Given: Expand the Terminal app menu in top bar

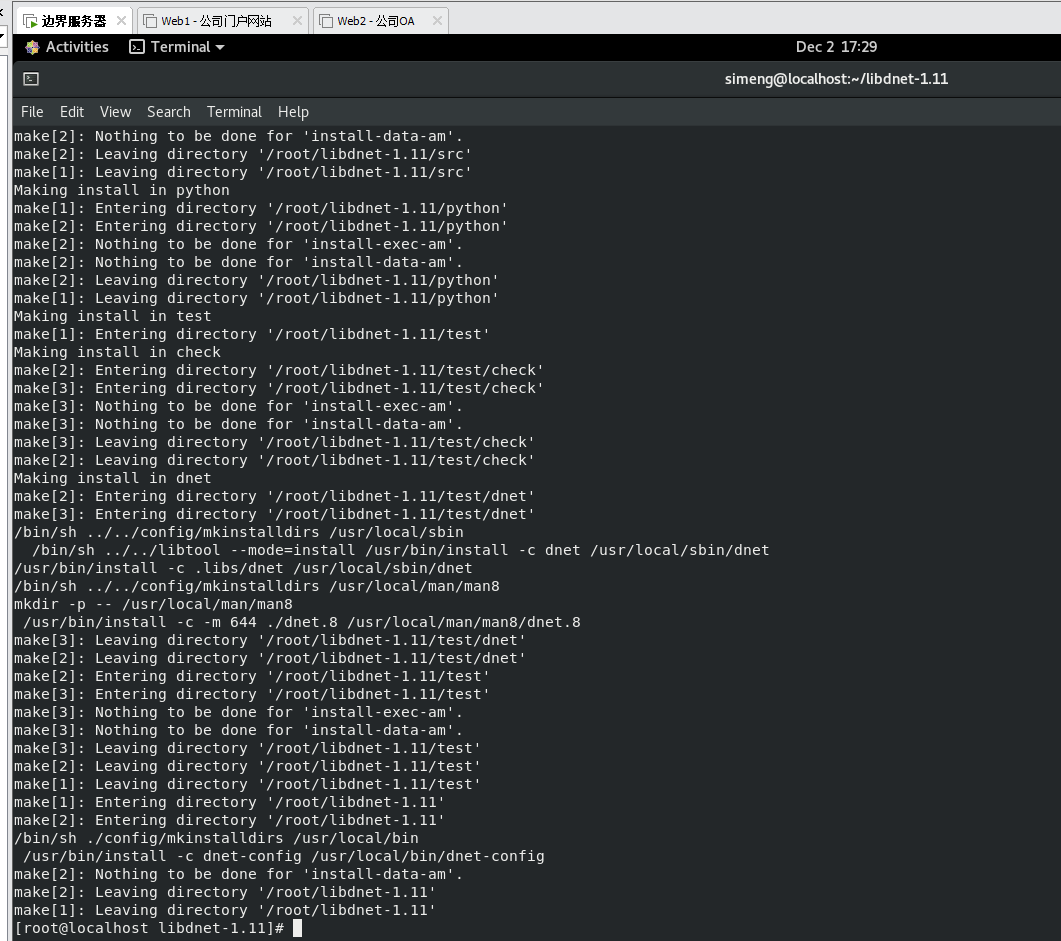Looking at the screenshot, I should 177,47.
